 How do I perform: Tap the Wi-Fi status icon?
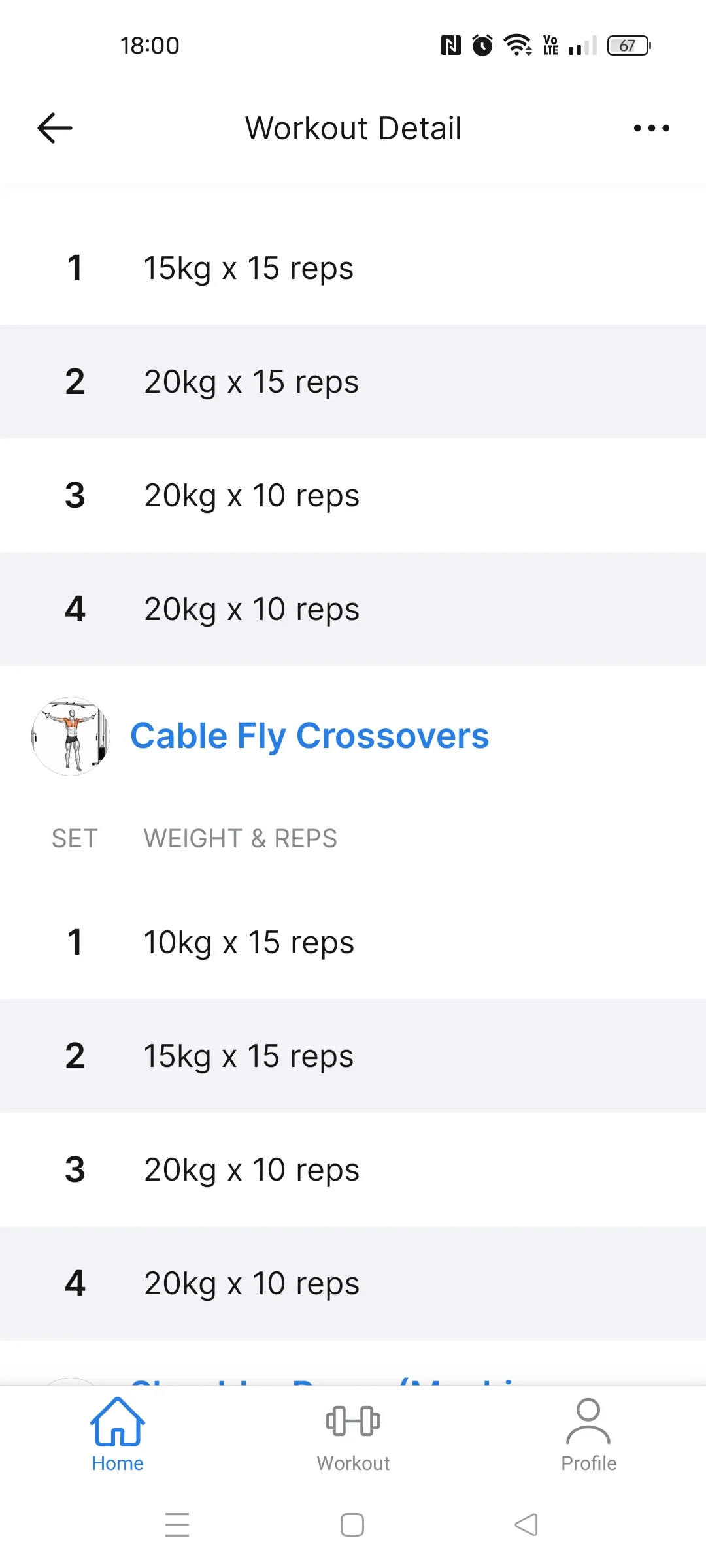[517, 45]
